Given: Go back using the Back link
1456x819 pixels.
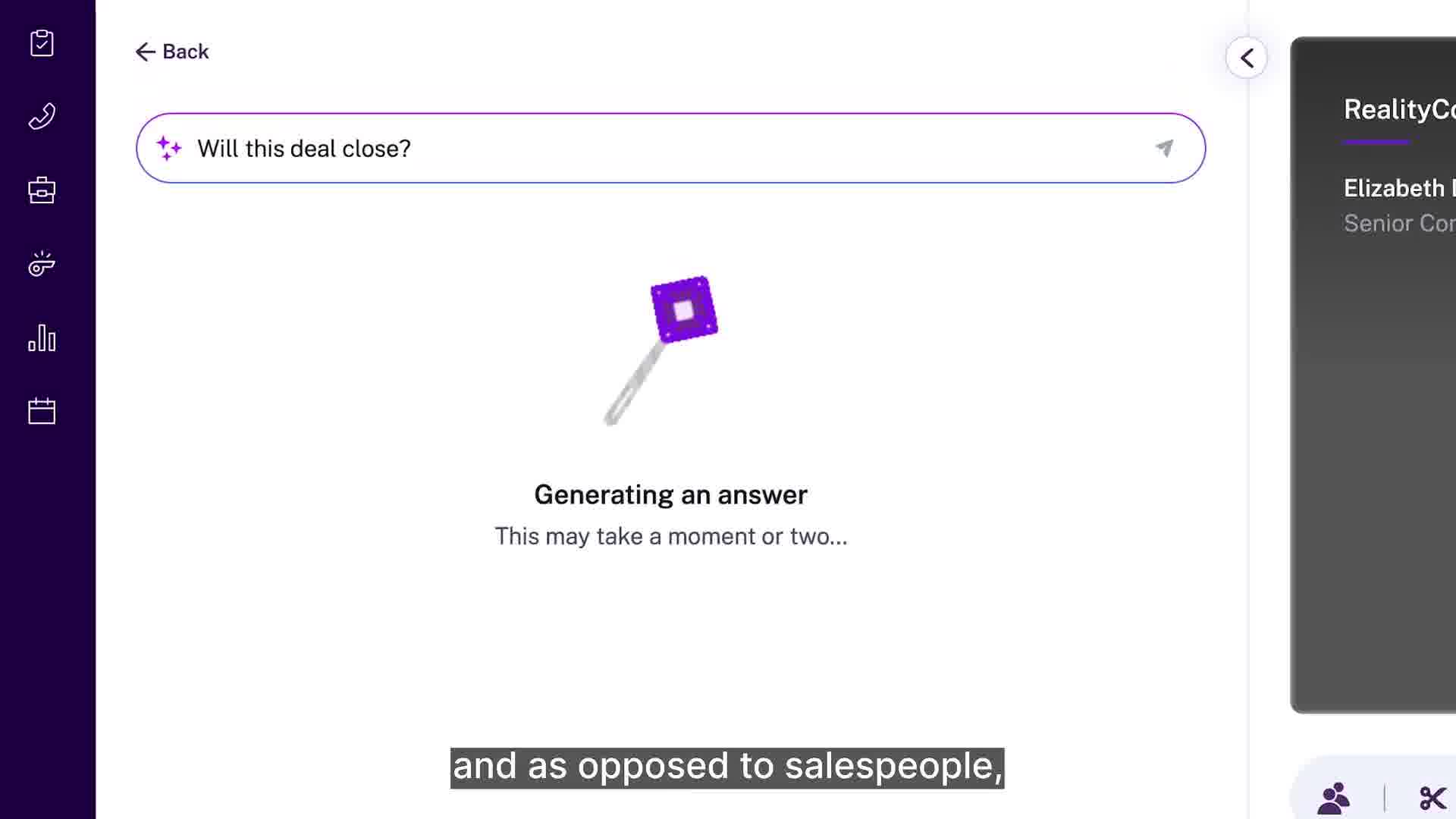Looking at the screenshot, I should point(172,52).
